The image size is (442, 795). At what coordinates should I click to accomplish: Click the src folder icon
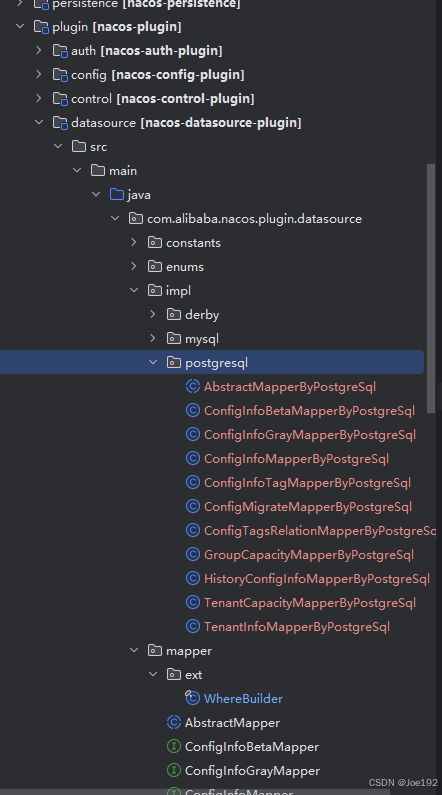pos(79,147)
